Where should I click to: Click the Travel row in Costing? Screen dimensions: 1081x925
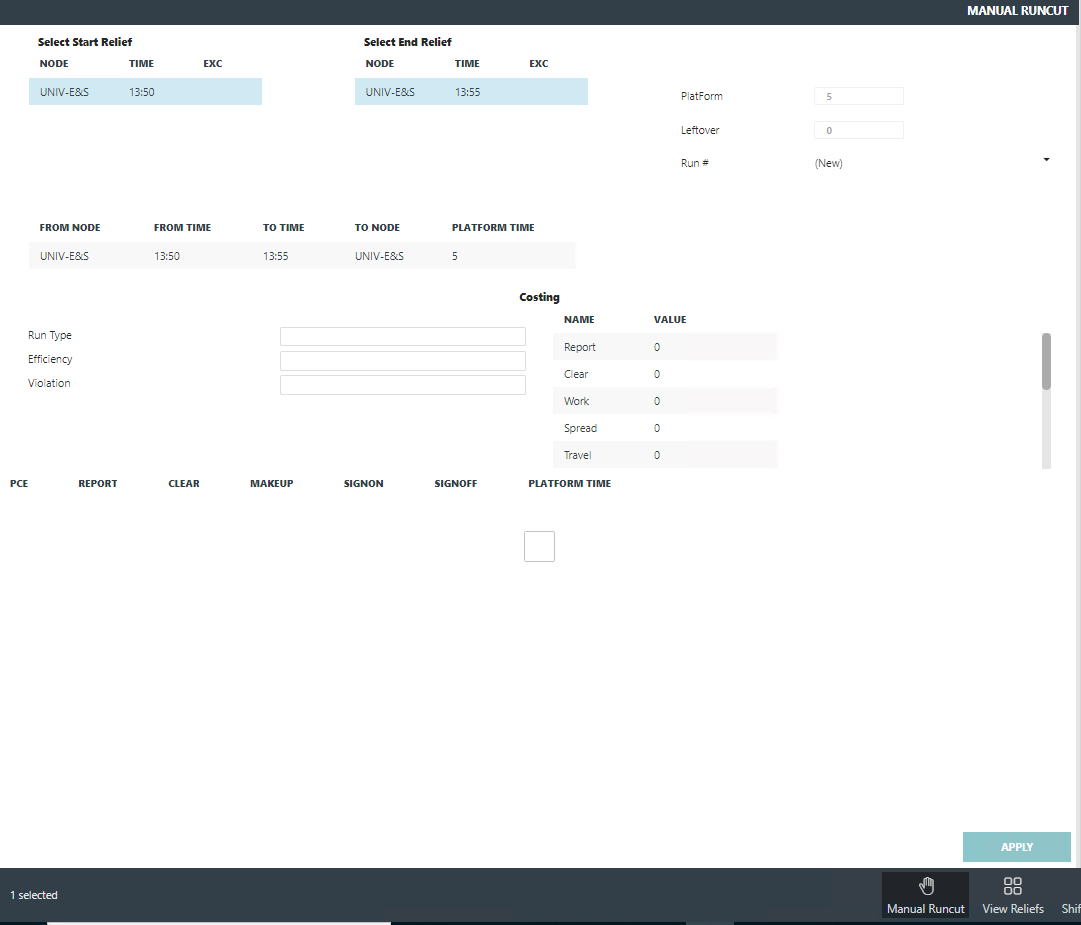pos(664,455)
